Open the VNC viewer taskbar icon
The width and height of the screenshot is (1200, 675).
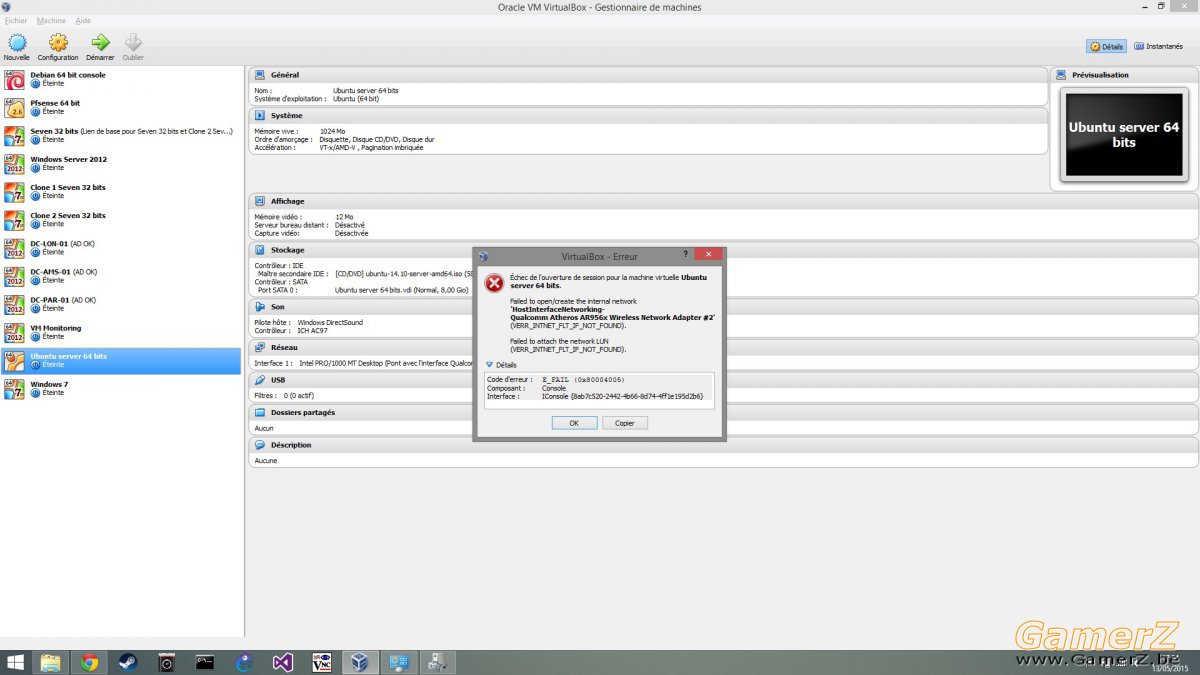pos(322,662)
